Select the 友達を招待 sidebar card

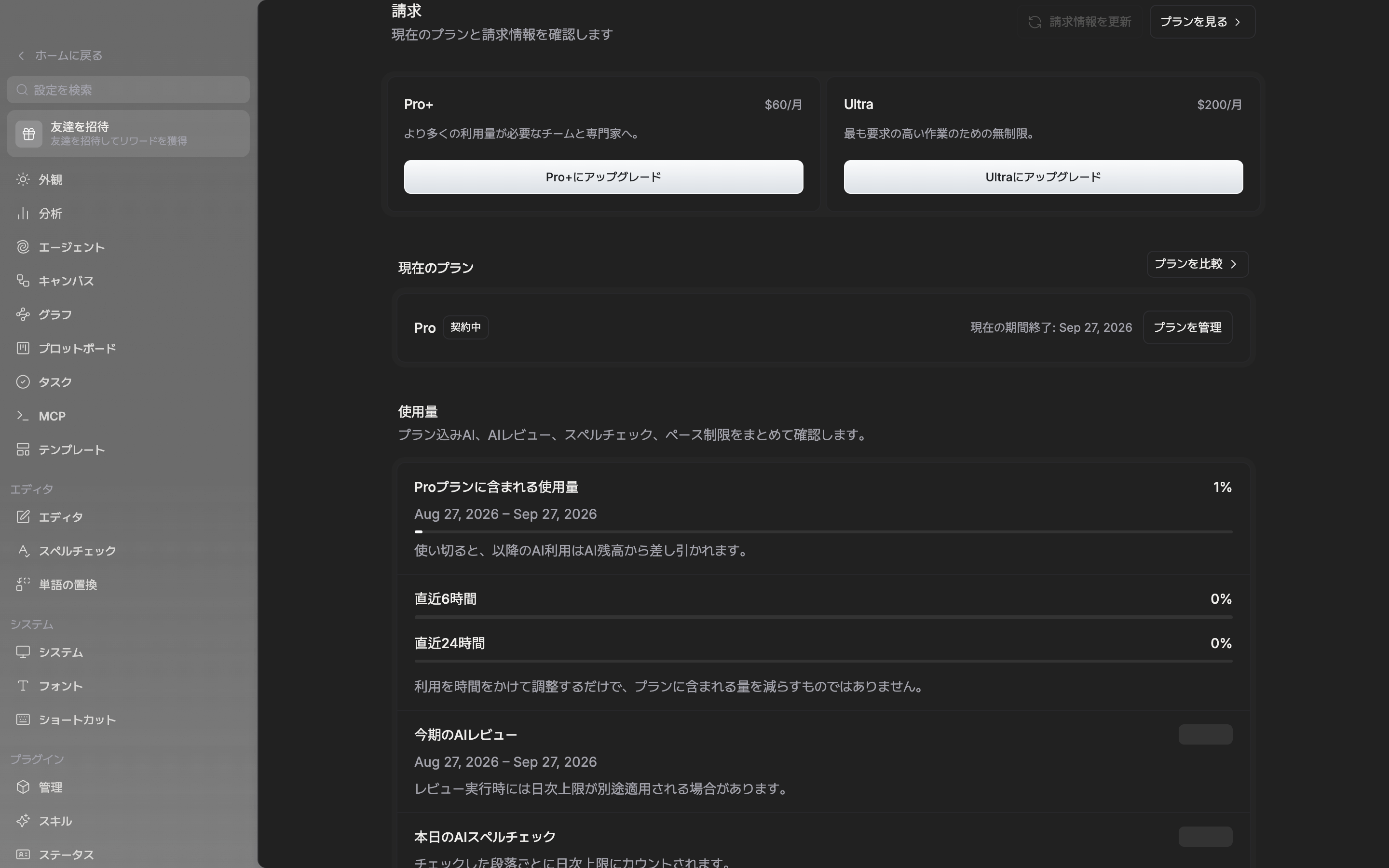[x=128, y=134]
